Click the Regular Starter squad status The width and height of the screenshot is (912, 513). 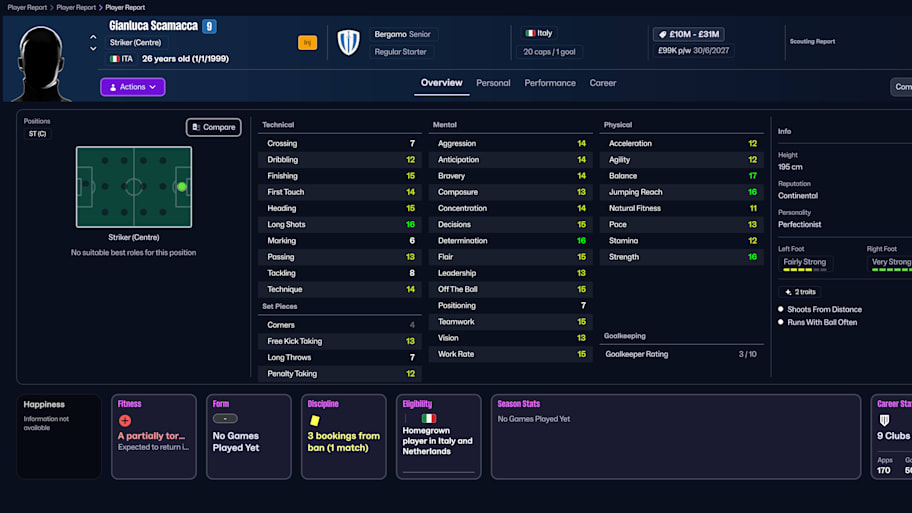click(x=400, y=52)
